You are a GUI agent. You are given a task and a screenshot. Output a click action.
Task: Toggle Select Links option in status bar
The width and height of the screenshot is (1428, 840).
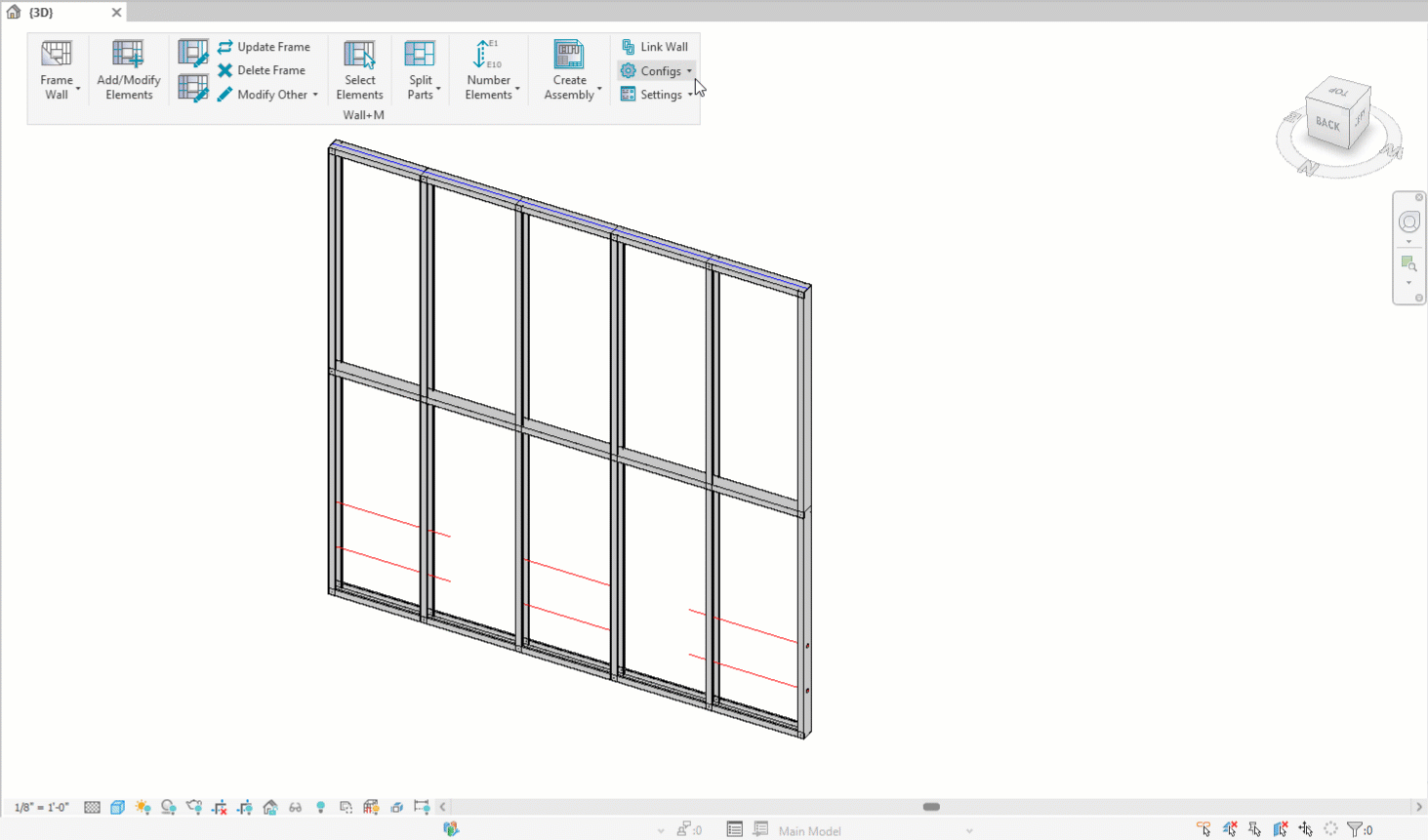(x=1204, y=829)
